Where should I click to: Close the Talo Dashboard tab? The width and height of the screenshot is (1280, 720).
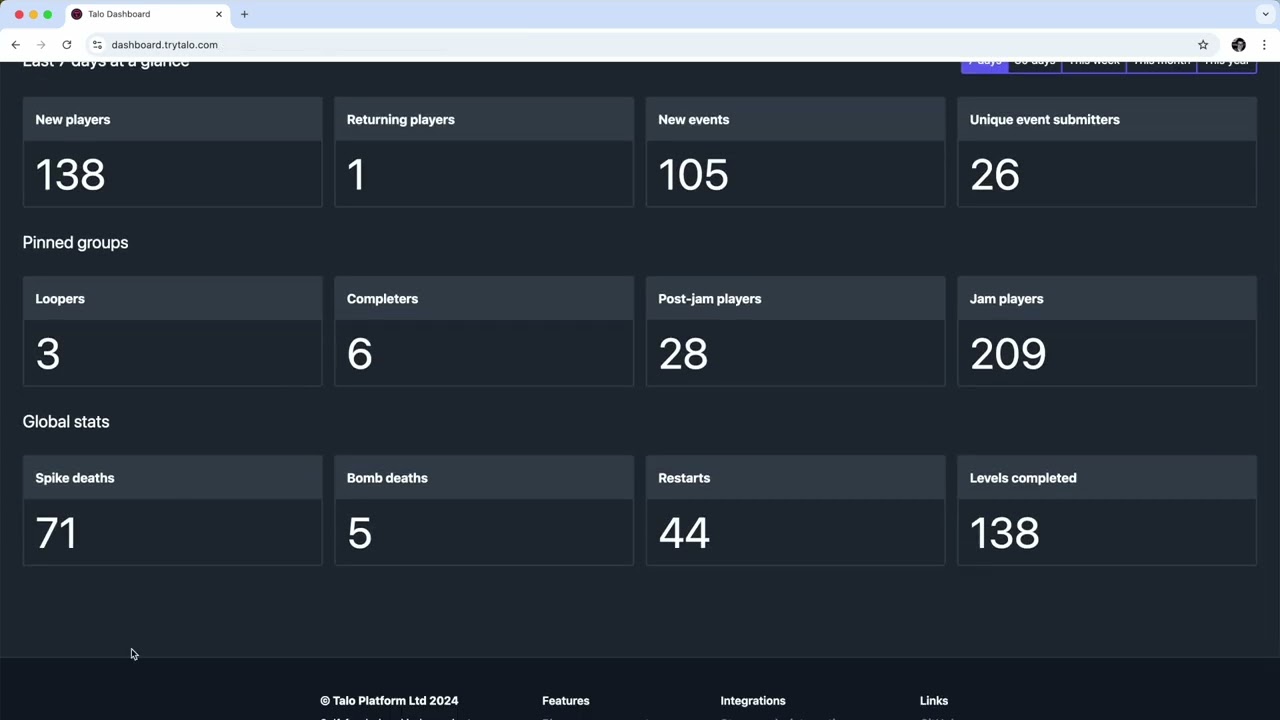pyautogui.click(x=219, y=14)
